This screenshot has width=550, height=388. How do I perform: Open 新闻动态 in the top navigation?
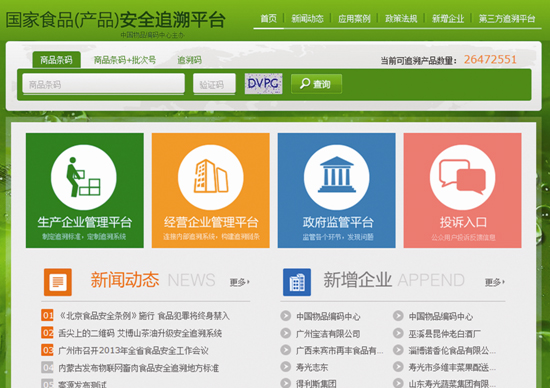pyautogui.click(x=307, y=19)
